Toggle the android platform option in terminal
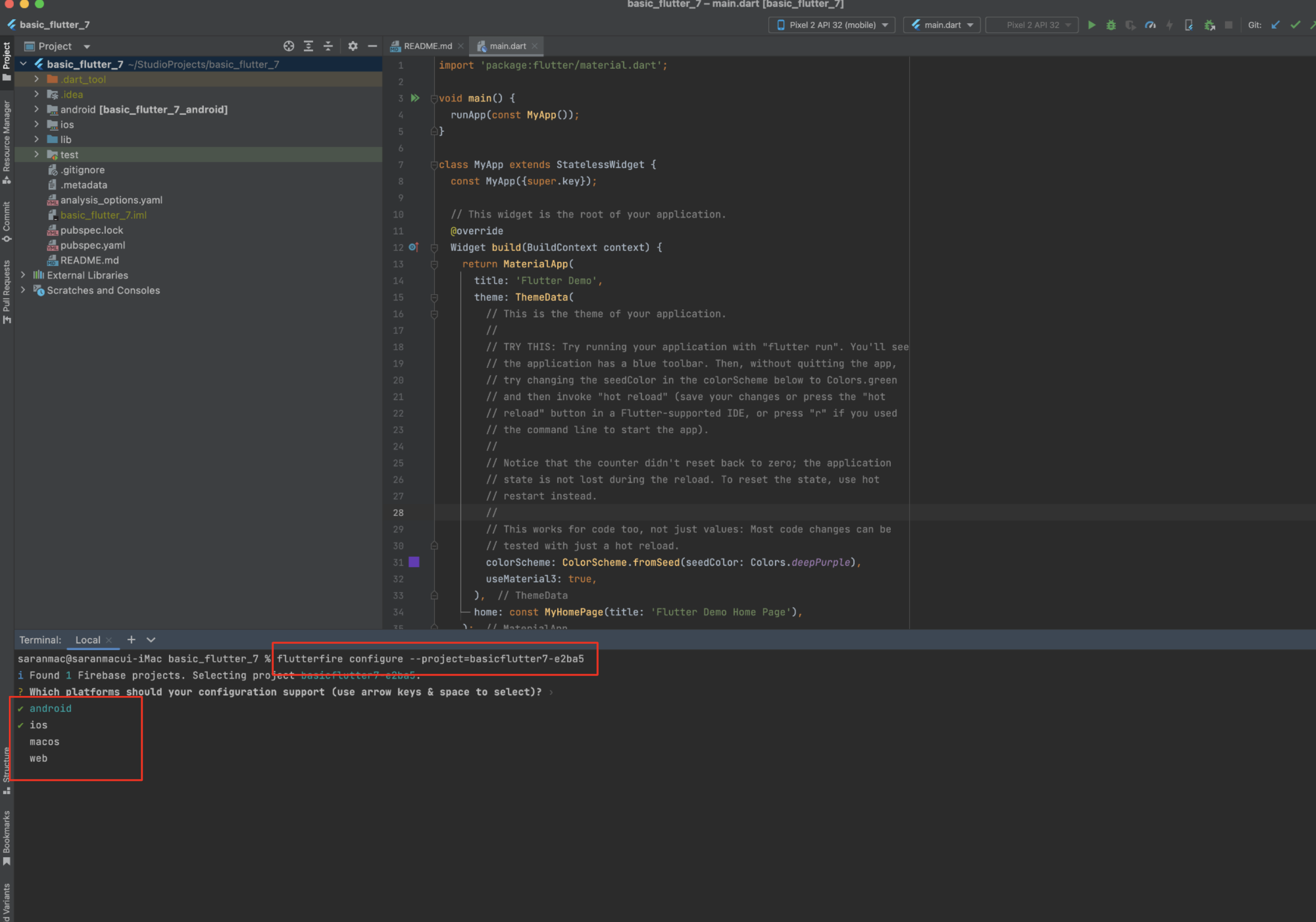1316x922 pixels. click(x=50, y=708)
